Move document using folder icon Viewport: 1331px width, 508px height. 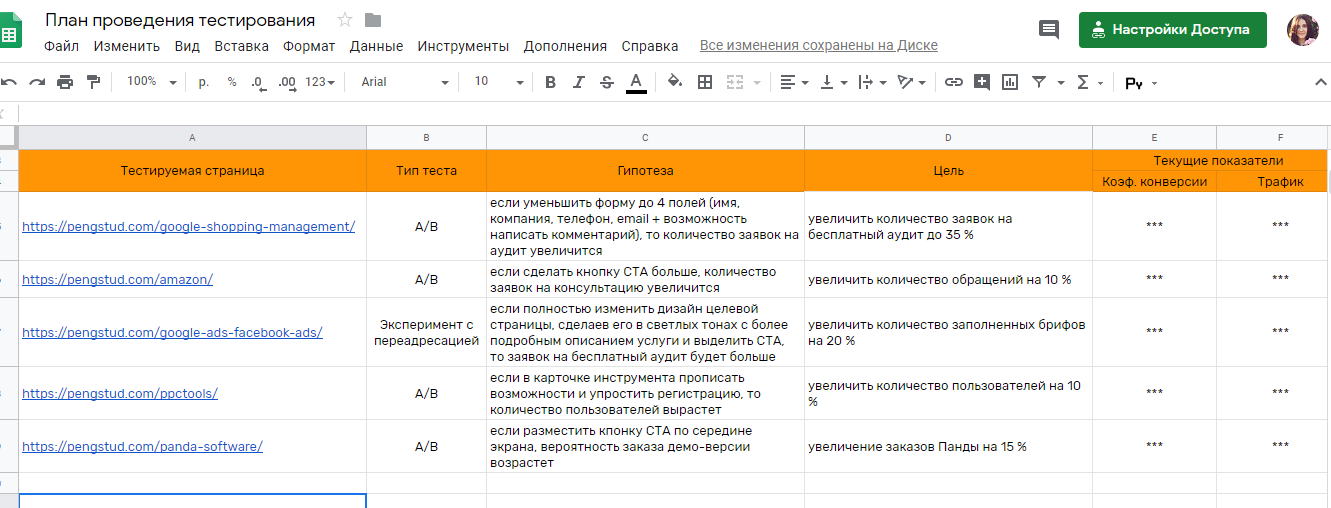click(373, 20)
